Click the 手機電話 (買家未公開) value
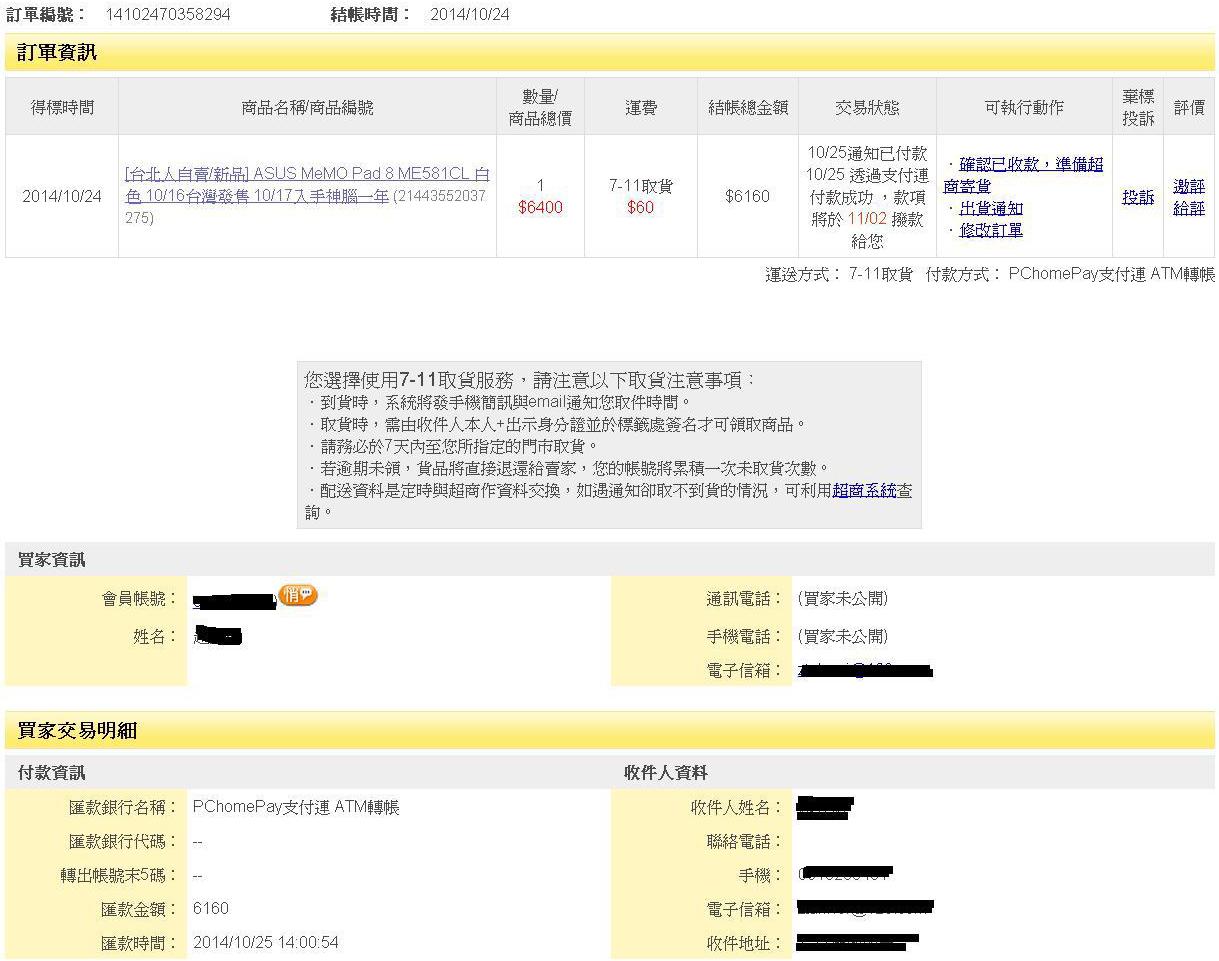 pyautogui.click(x=843, y=636)
